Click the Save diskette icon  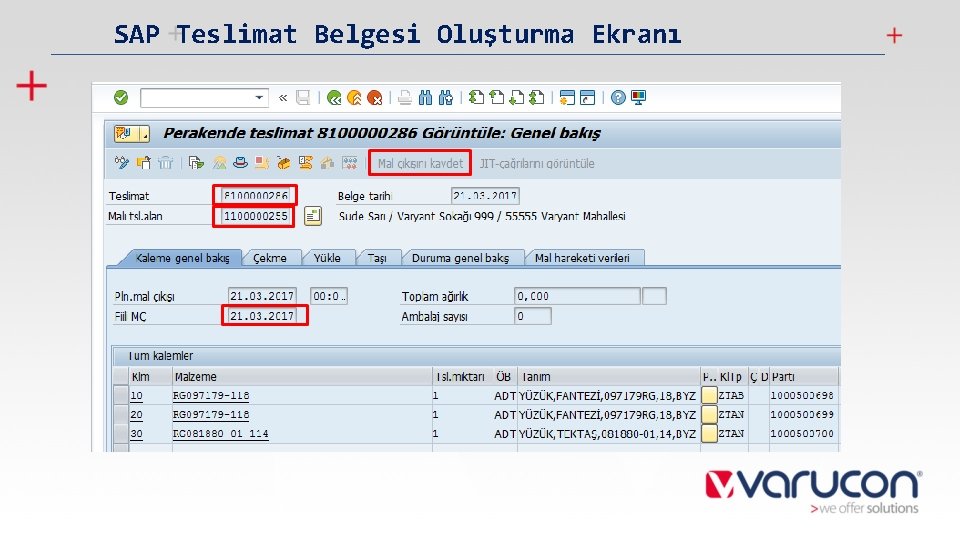click(x=303, y=97)
